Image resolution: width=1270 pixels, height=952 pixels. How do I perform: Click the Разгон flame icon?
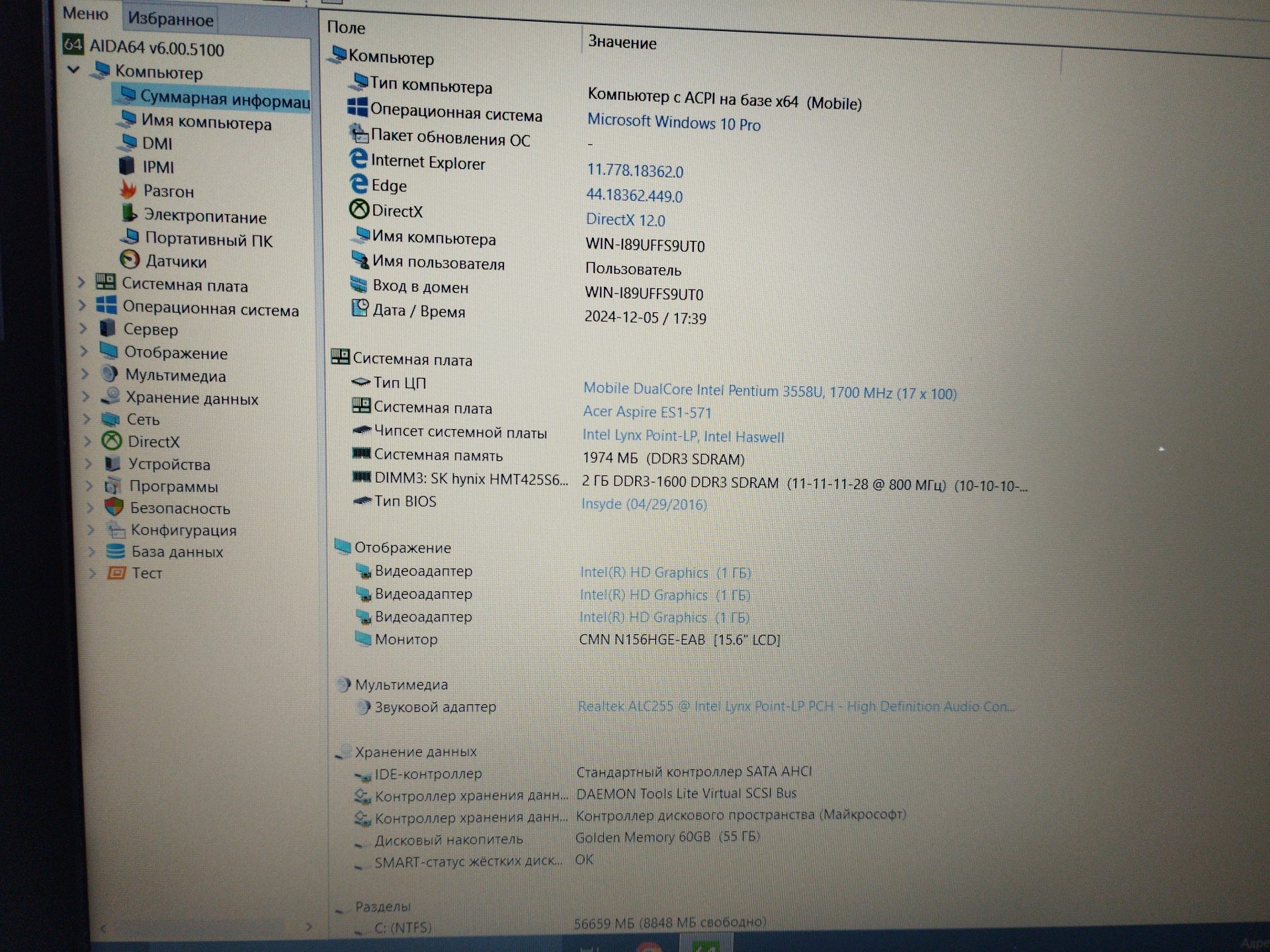[128, 190]
